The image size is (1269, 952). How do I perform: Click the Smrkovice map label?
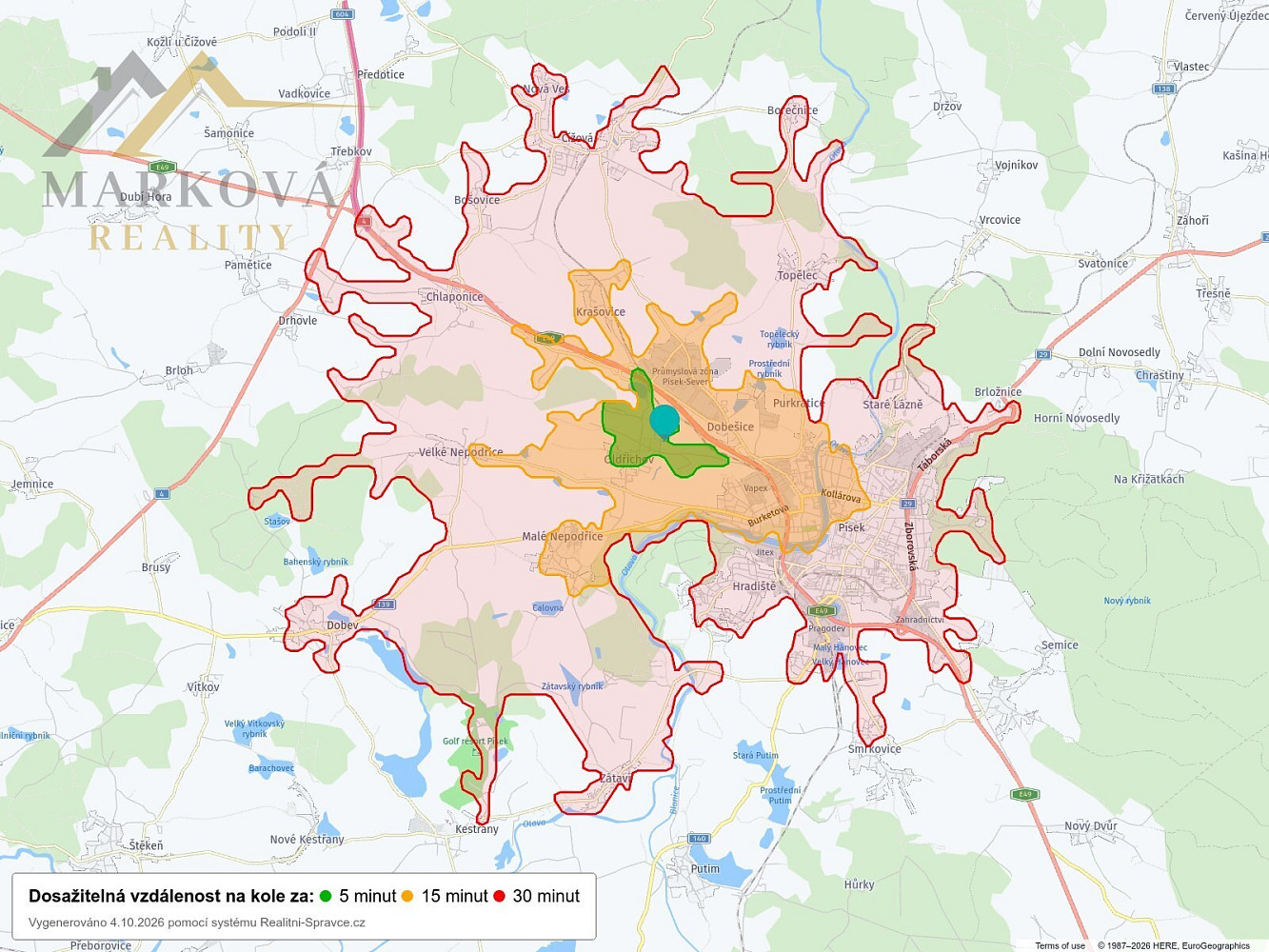click(x=874, y=749)
